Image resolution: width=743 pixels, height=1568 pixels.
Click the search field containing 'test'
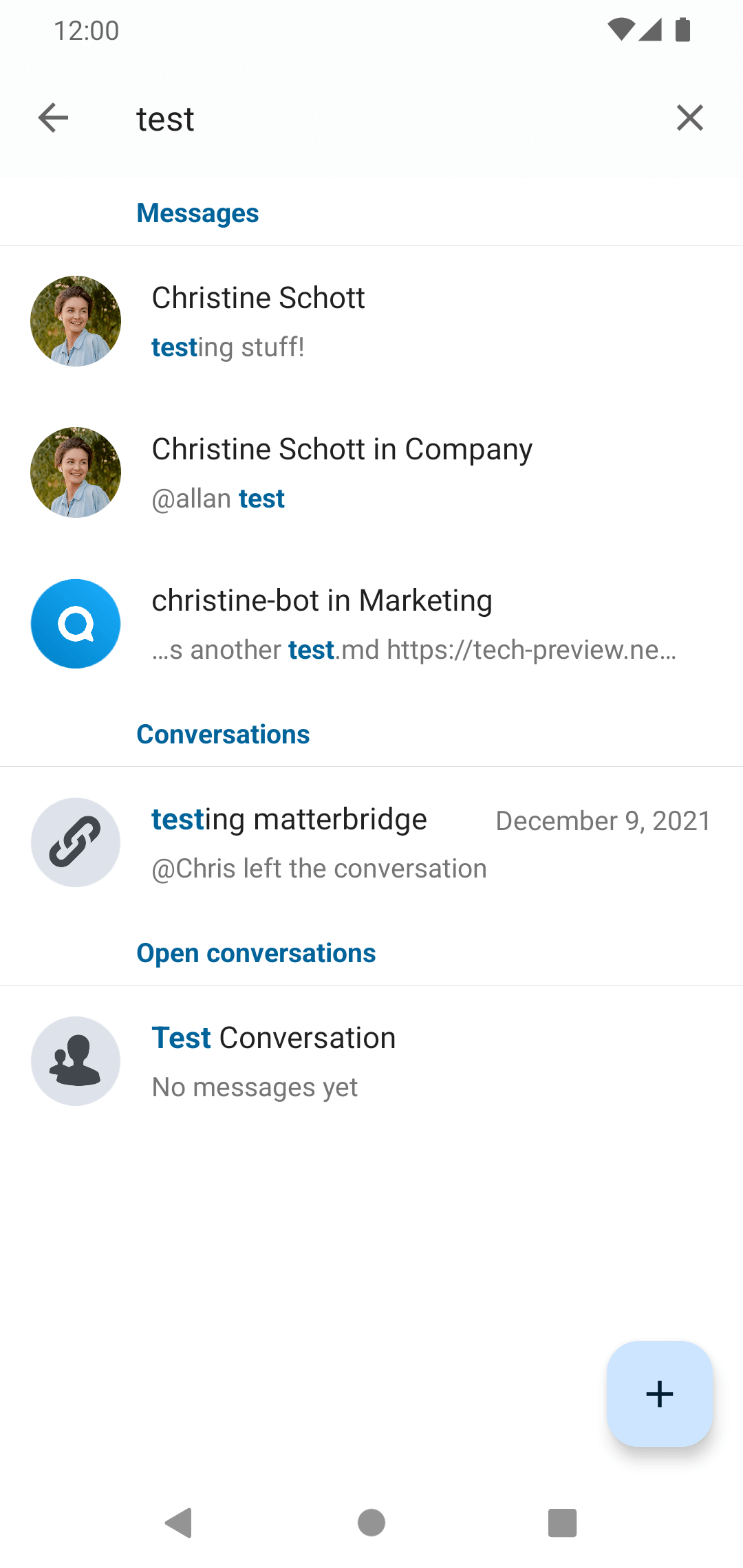(x=385, y=118)
